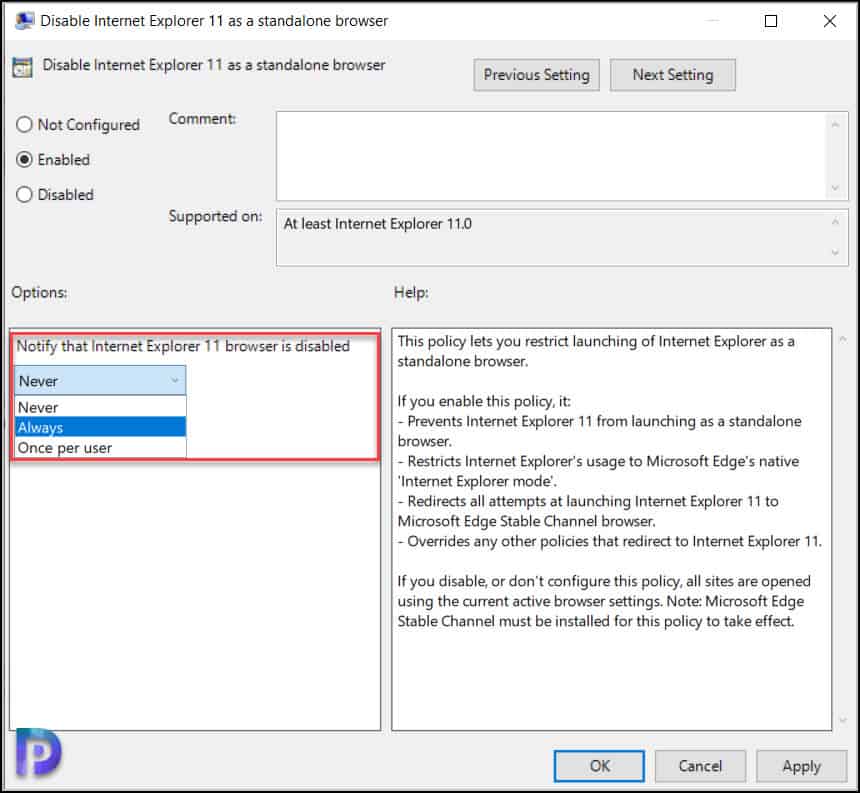Confirm with the OK button

(x=599, y=766)
